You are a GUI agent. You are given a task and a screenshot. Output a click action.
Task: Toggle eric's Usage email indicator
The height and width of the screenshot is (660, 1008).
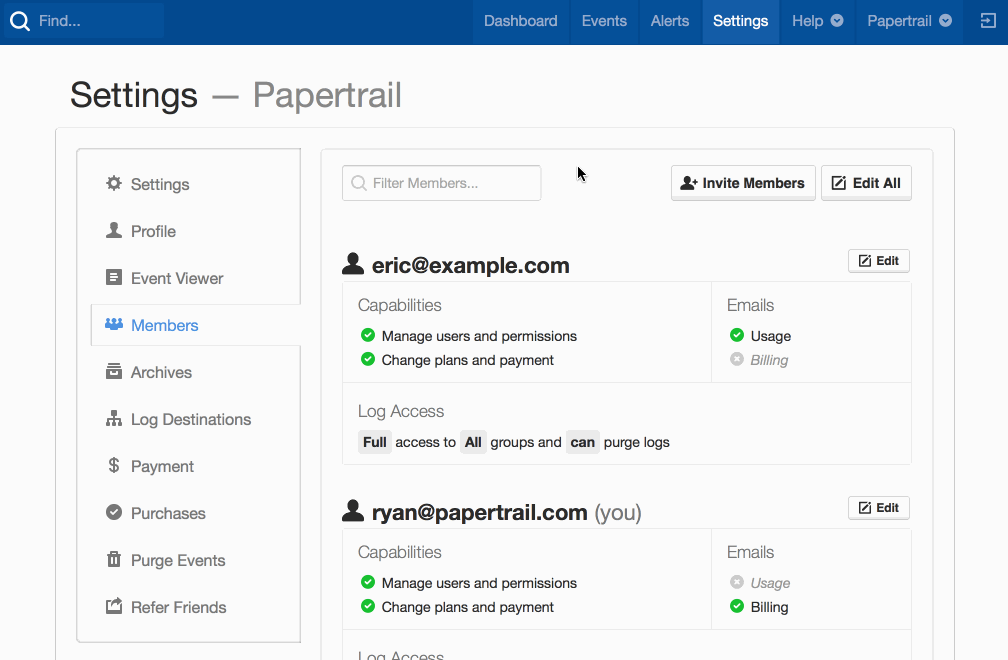(737, 335)
